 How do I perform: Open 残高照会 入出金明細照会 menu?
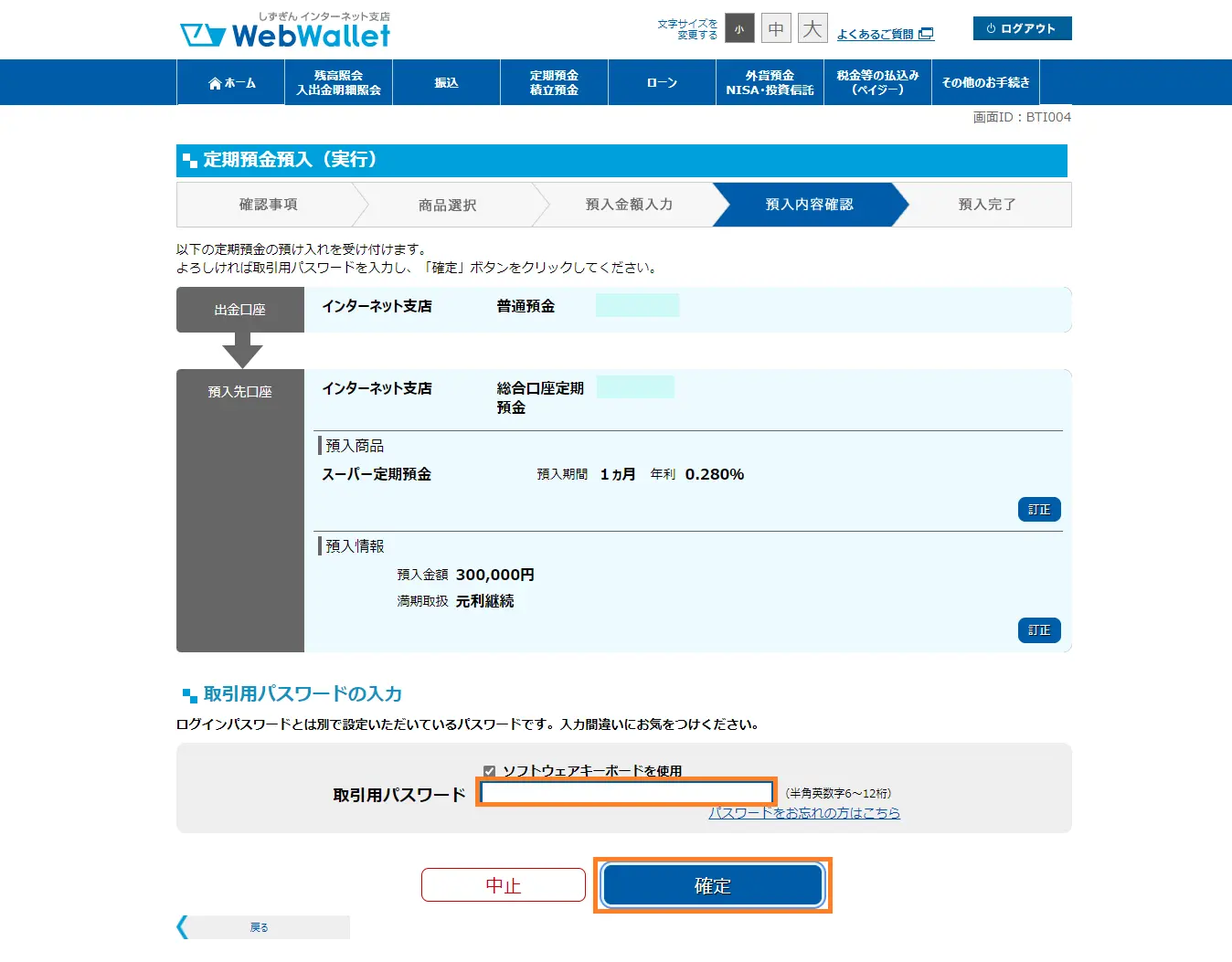pos(338,83)
